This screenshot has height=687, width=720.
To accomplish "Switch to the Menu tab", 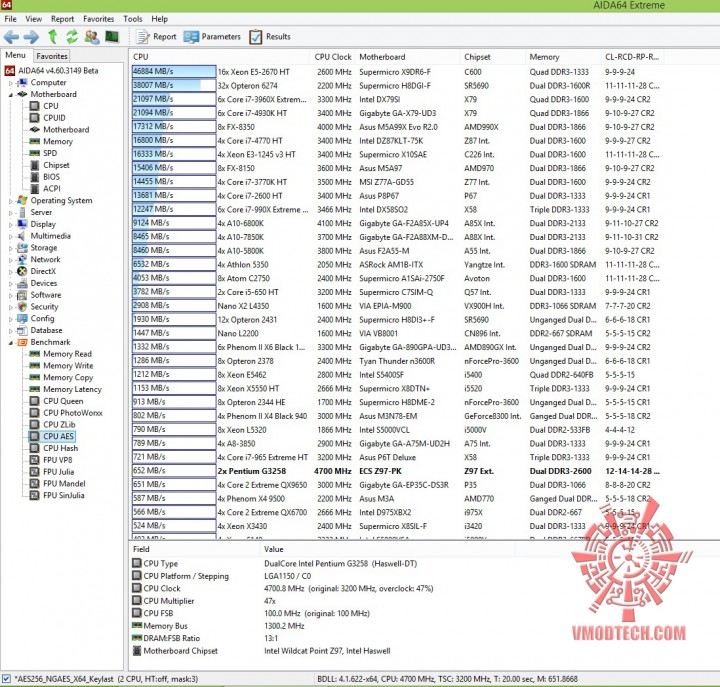I will pyautogui.click(x=16, y=55).
